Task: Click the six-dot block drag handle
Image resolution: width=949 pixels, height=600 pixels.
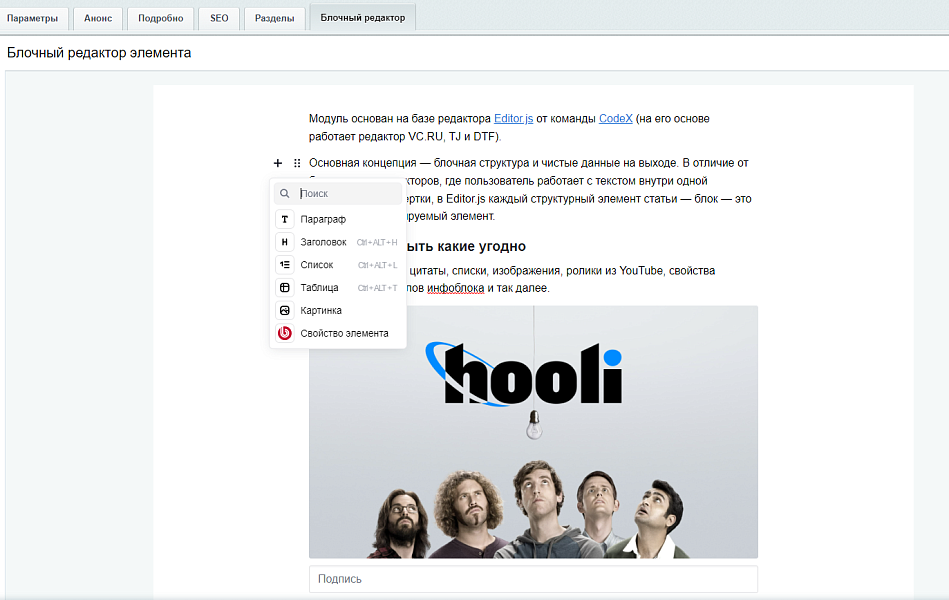Action: point(297,163)
